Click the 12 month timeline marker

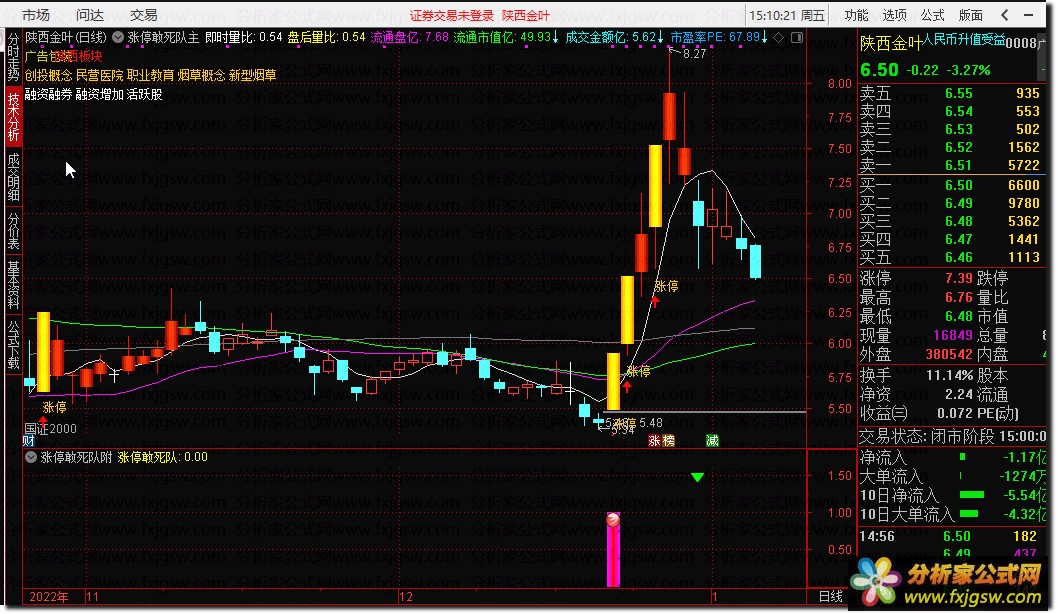tap(406, 596)
